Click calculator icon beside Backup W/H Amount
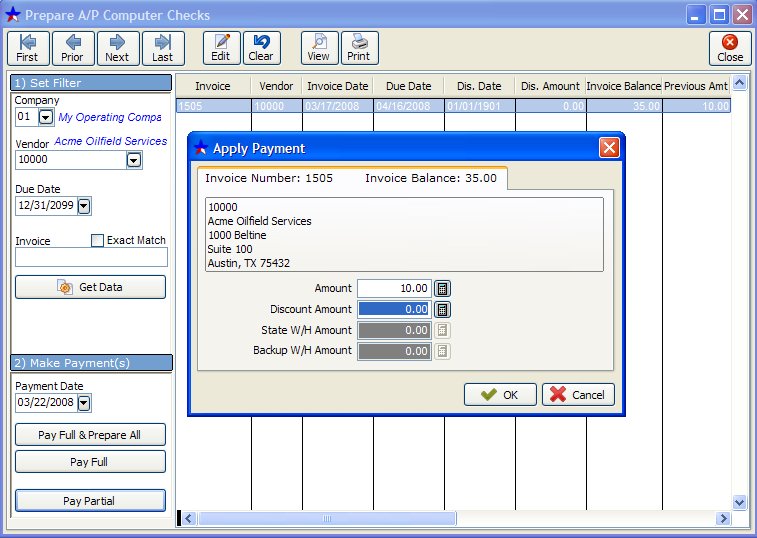This screenshot has width=757, height=538. click(x=442, y=351)
